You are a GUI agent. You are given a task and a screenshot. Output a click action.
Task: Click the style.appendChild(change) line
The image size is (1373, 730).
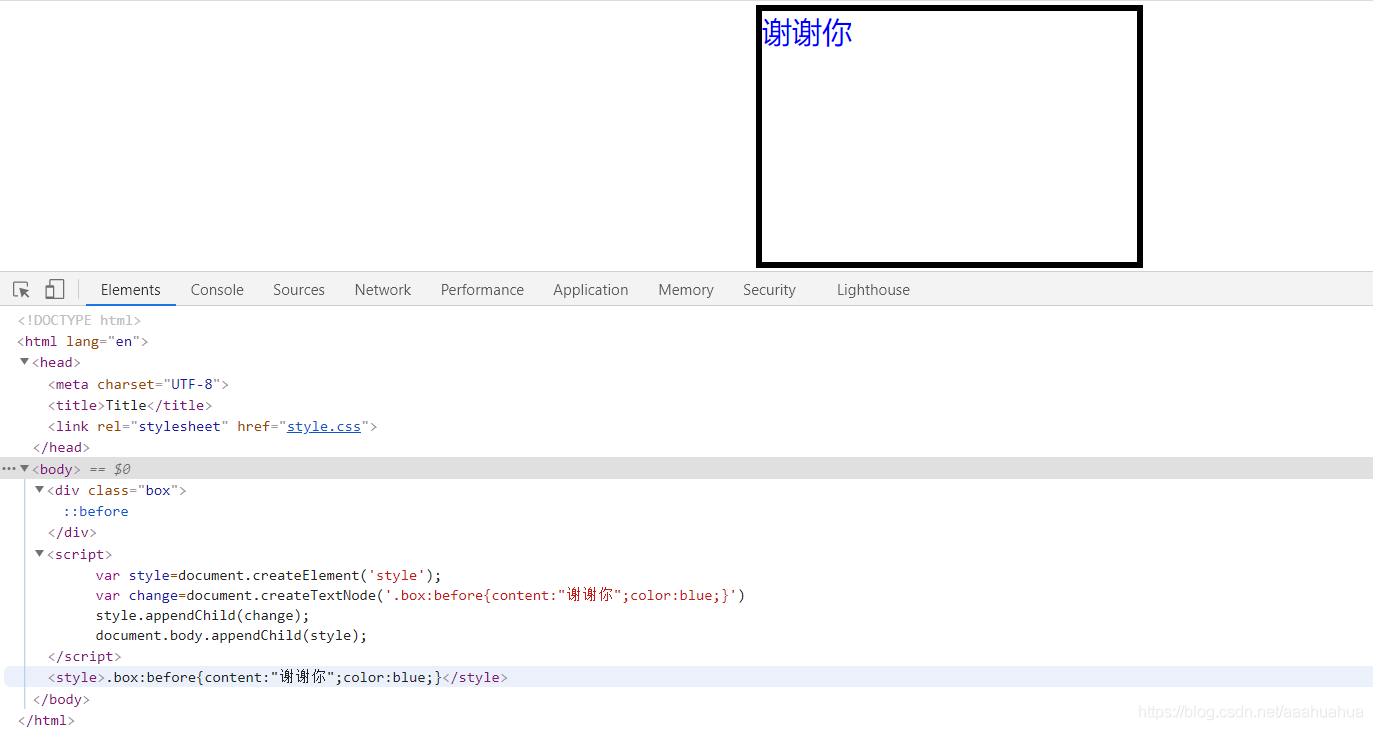coord(203,615)
